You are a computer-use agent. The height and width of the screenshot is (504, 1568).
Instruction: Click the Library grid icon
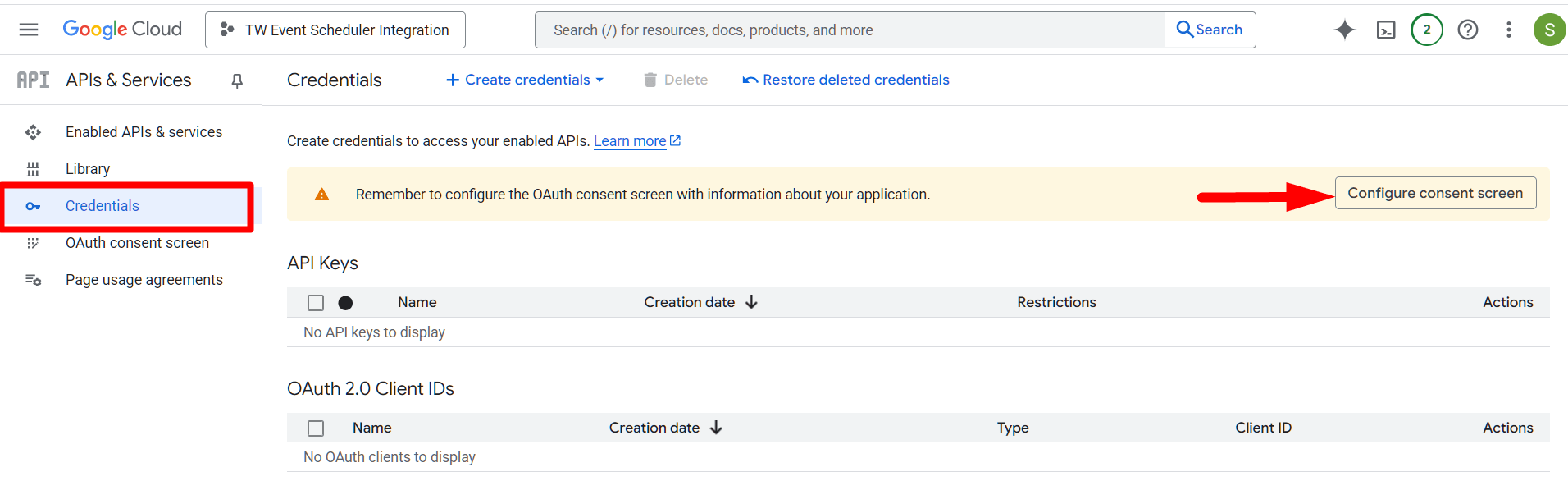(x=33, y=169)
